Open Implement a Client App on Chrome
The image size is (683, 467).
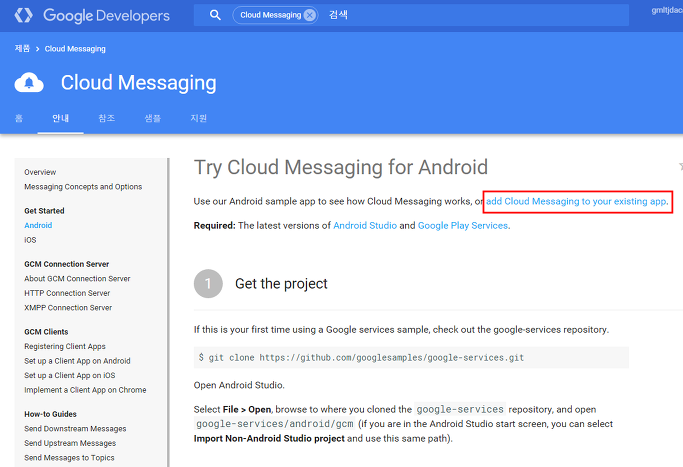85,390
